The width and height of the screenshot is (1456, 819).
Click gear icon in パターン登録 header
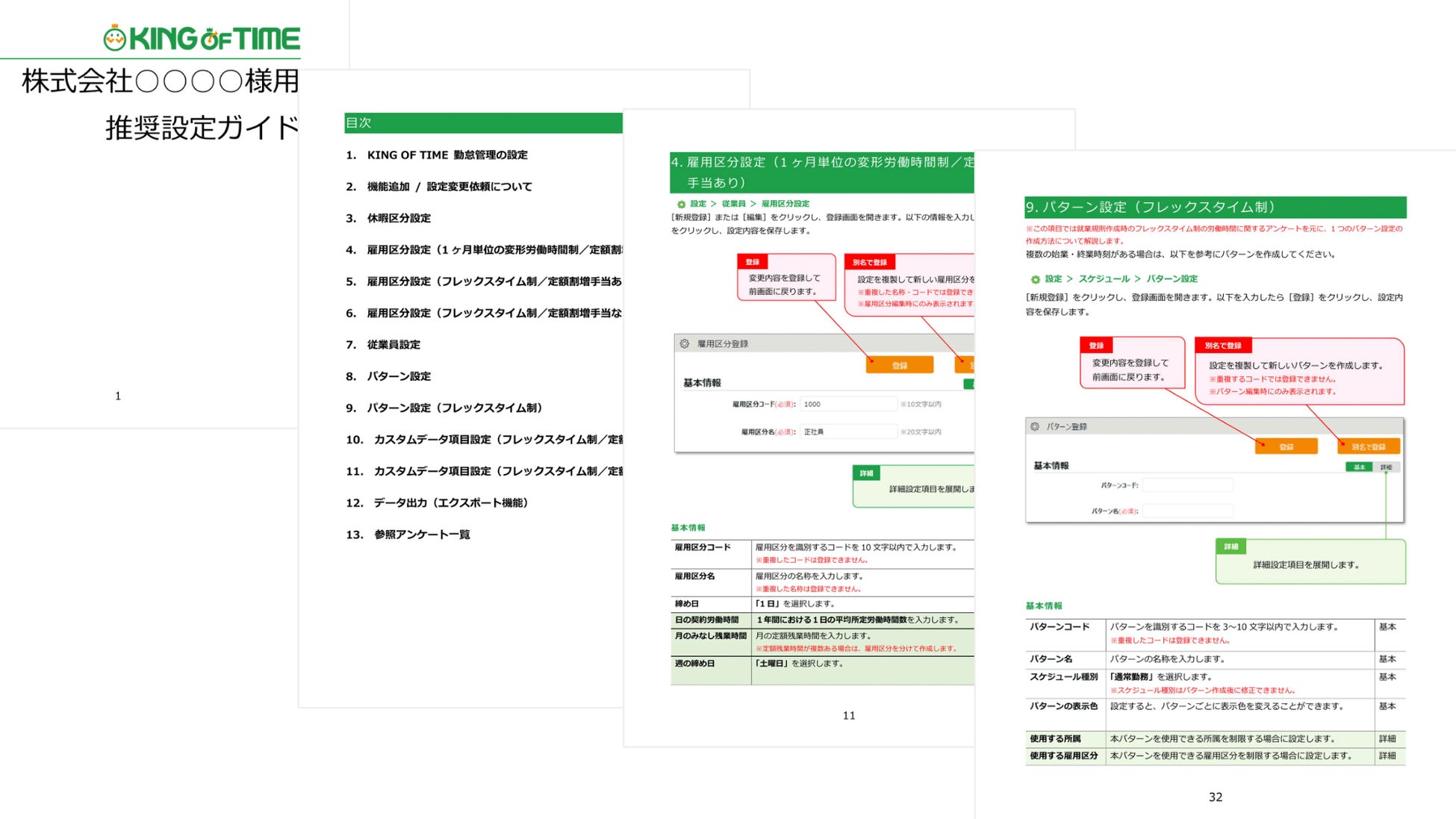coord(1035,426)
